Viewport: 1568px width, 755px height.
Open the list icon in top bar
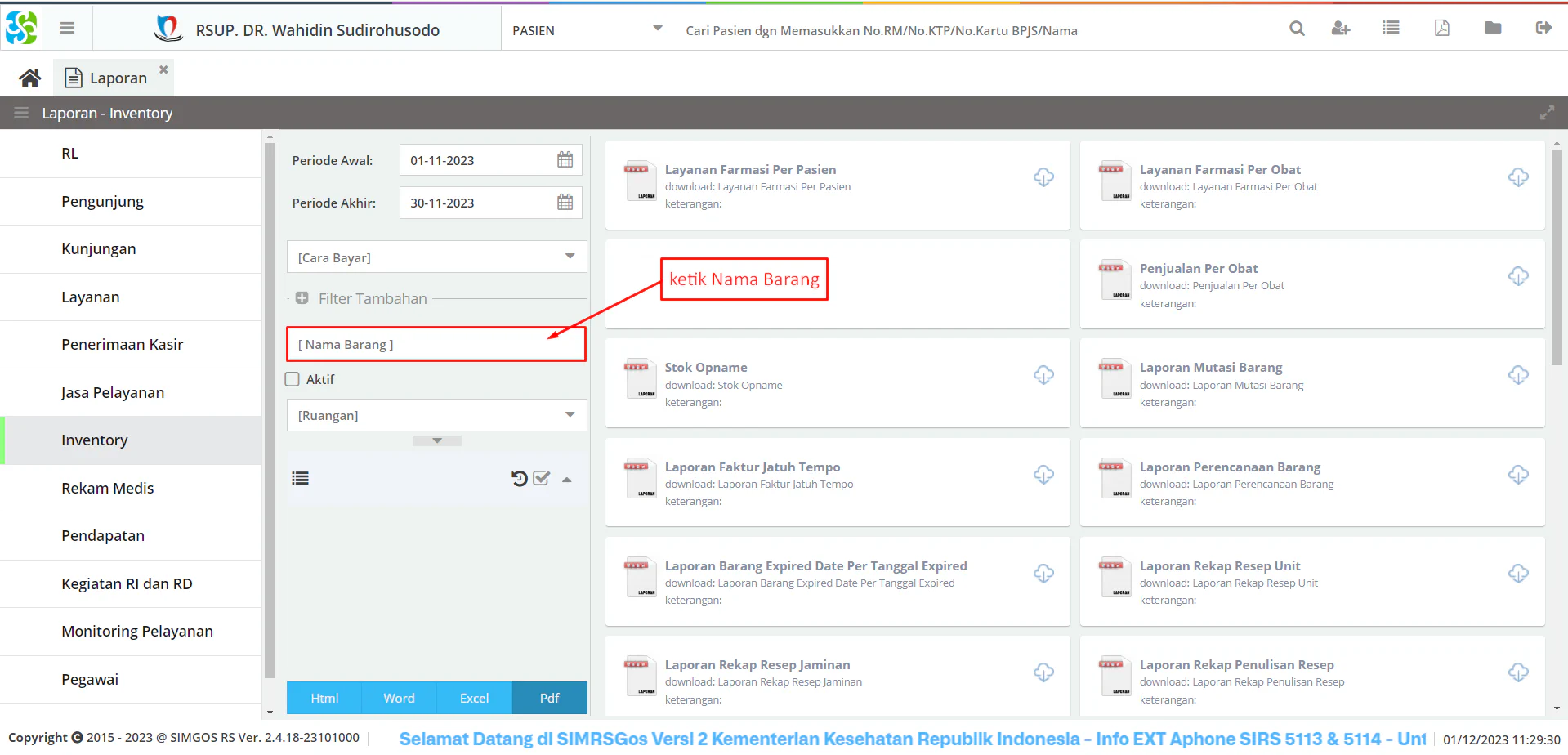pyautogui.click(x=1391, y=28)
